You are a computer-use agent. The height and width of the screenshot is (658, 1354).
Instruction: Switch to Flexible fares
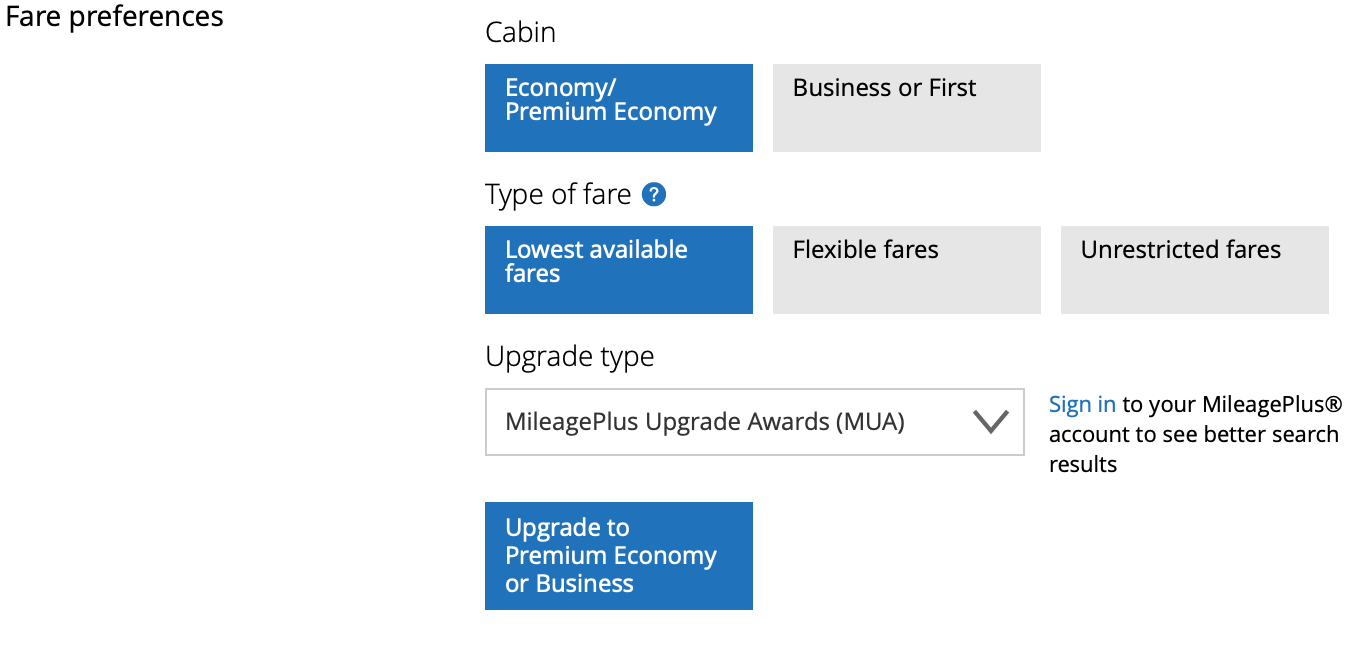pyautogui.click(x=907, y=270)
